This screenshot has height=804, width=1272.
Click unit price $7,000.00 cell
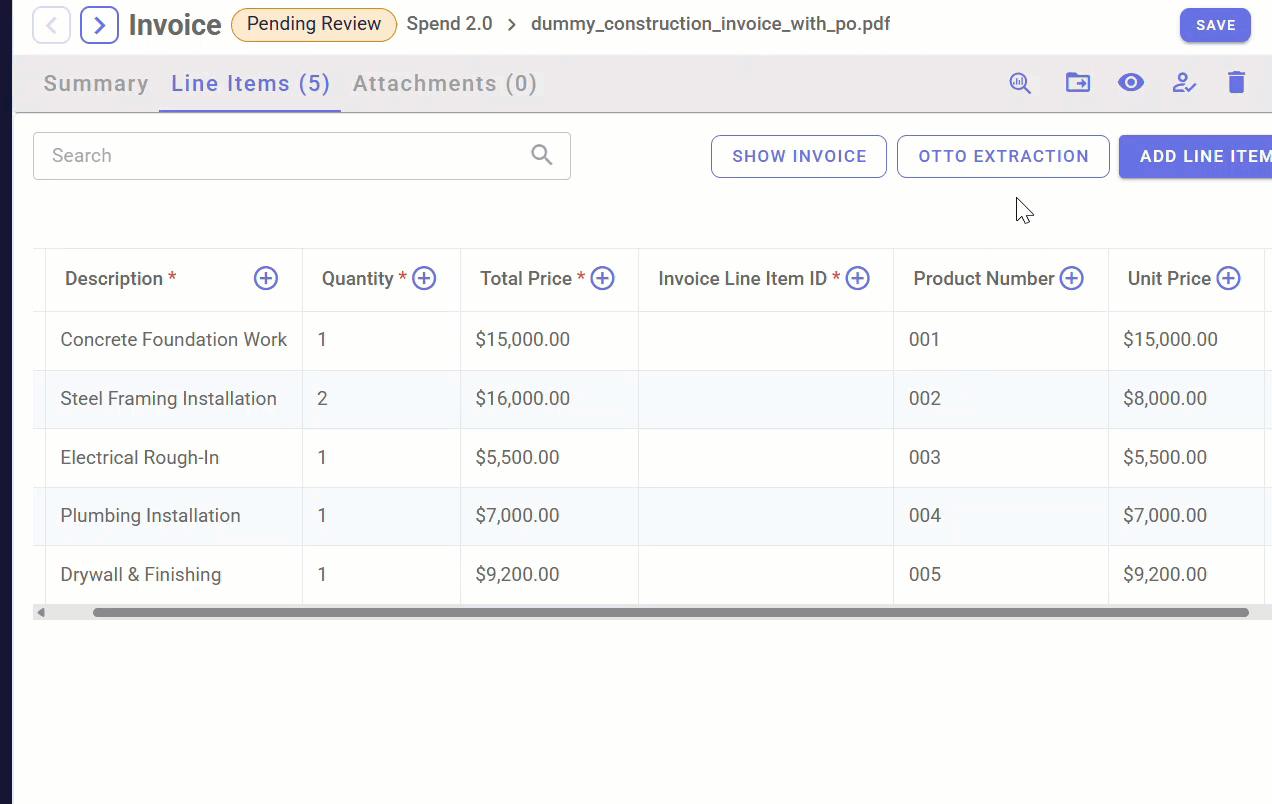[1186, 516]
